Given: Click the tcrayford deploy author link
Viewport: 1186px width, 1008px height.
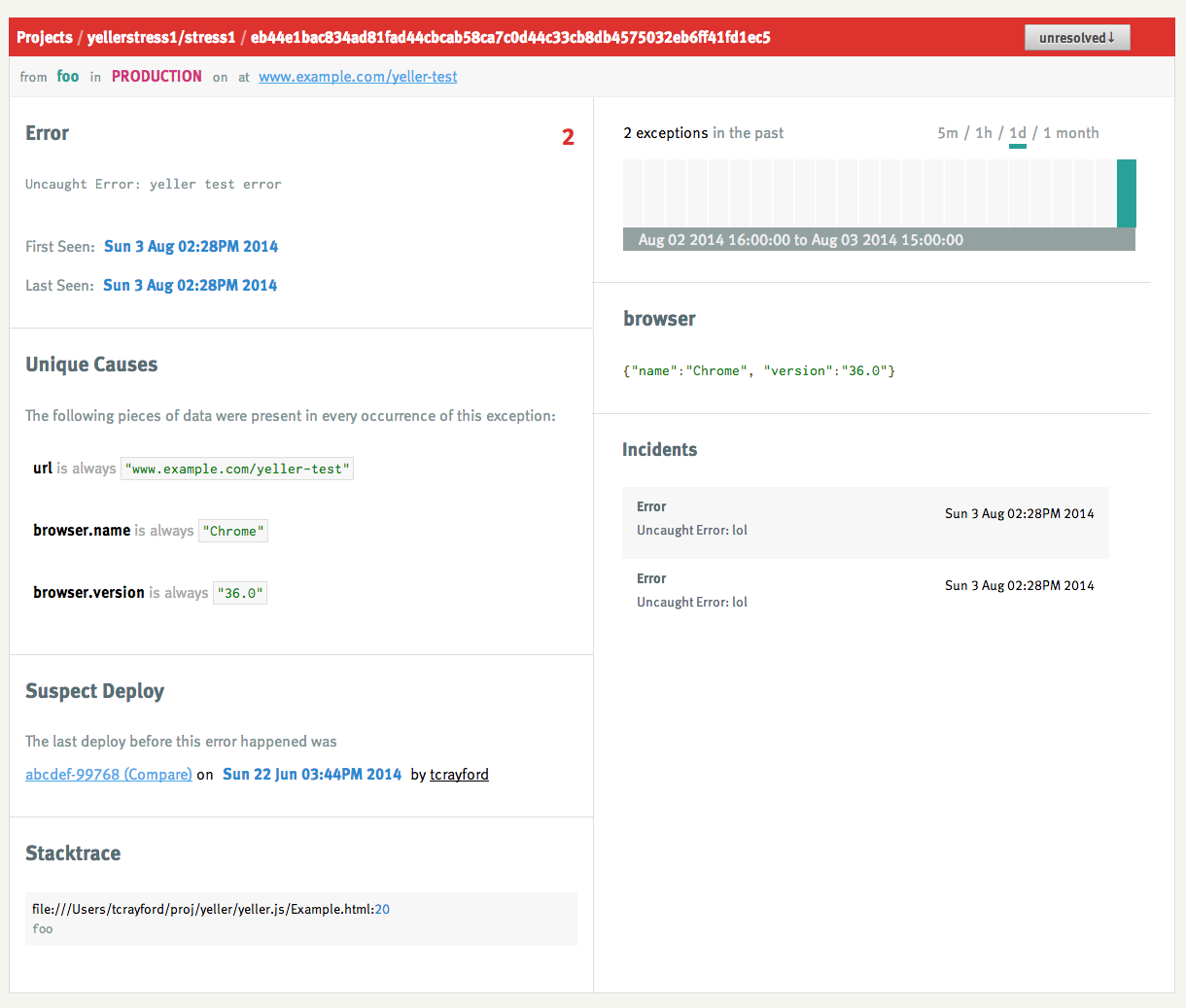Looking at the screenshot, I should 459,775.
